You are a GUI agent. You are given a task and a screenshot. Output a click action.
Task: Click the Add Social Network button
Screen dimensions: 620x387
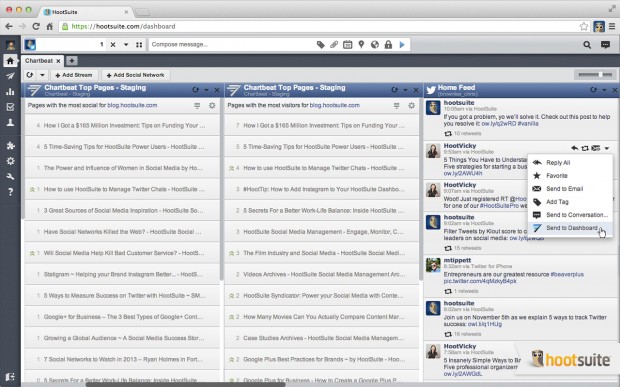coord(136,75)
